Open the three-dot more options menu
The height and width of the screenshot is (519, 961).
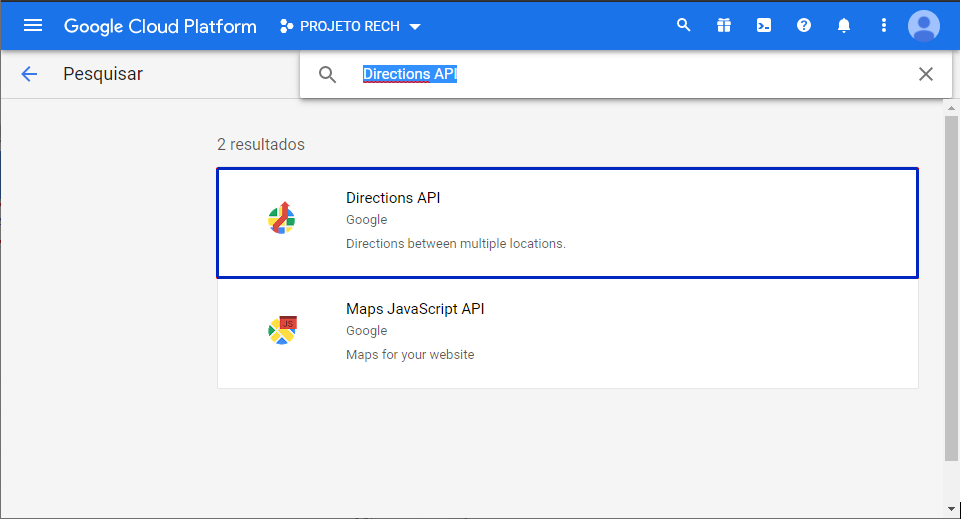coord(883,26)
